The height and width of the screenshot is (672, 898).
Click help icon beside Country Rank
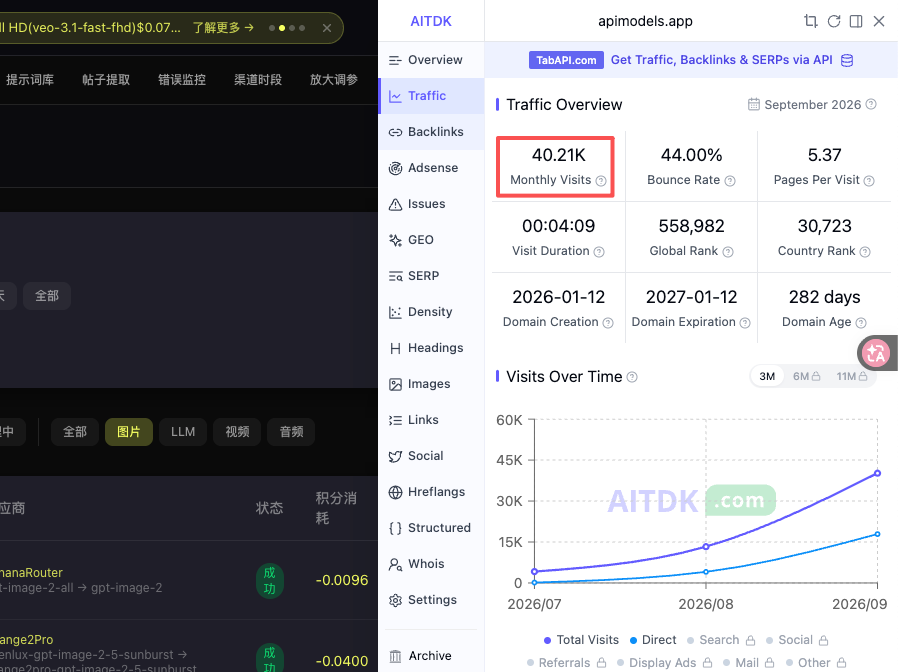point(865,252)
